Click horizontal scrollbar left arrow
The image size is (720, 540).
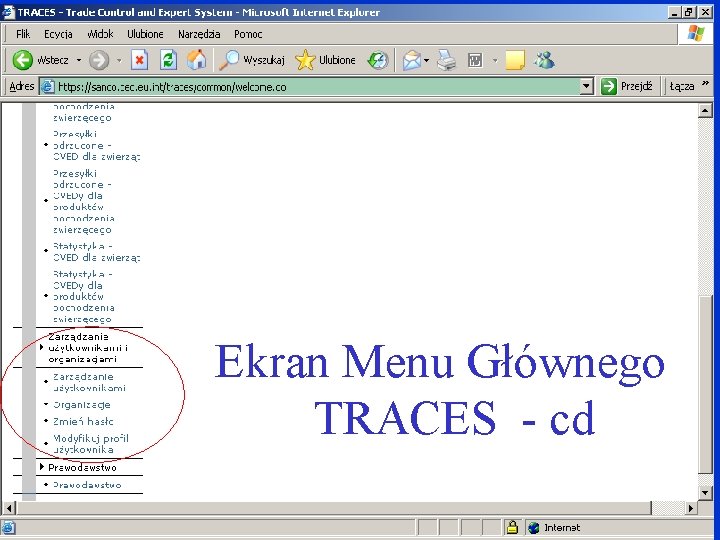pyautogui.click(x=9, y=508)
